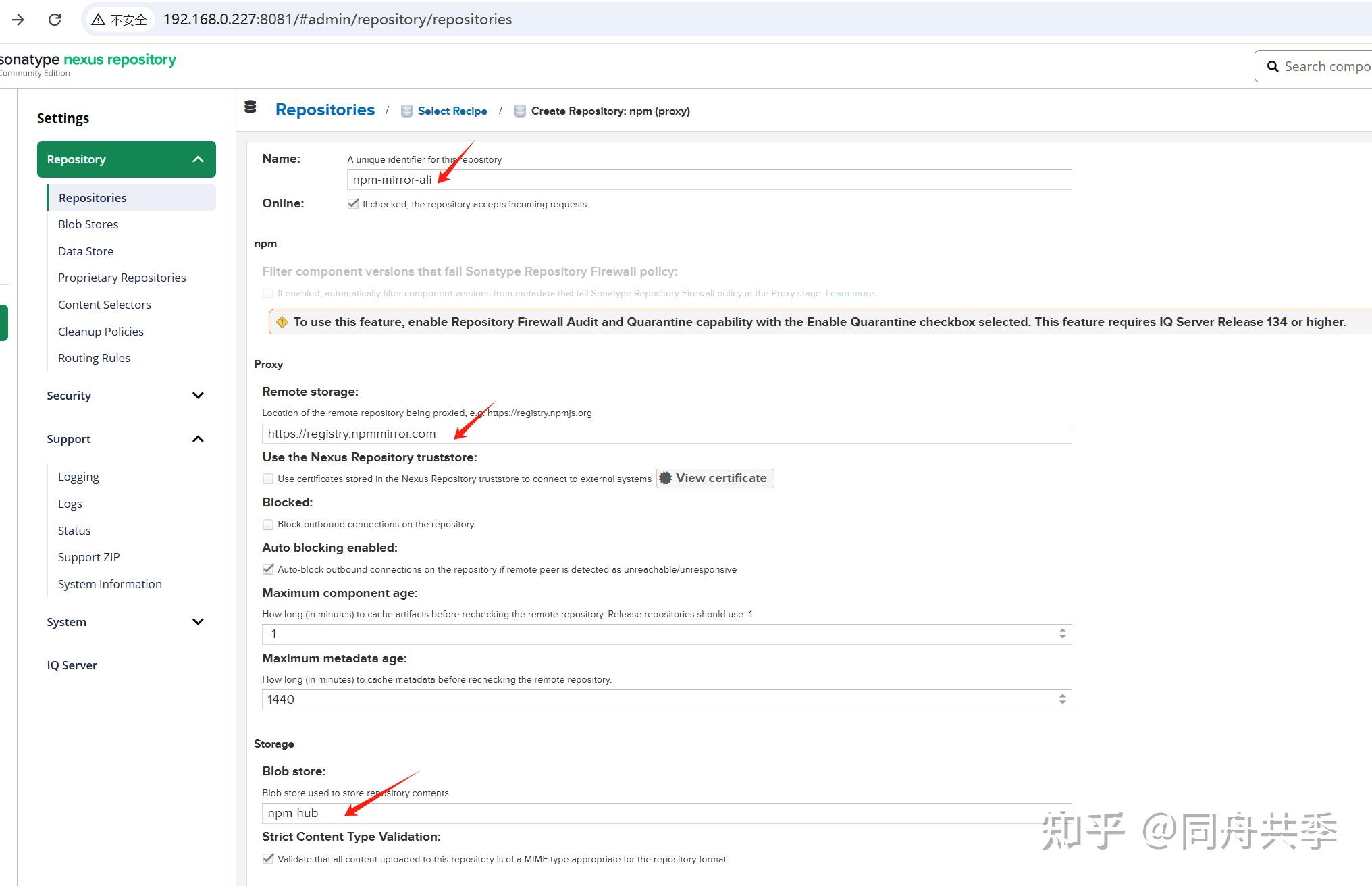The width and height of the screenshot is (1372, 886).
Task: Click the Select Recipe breadcrumb icon
Action: click(406, 111)
